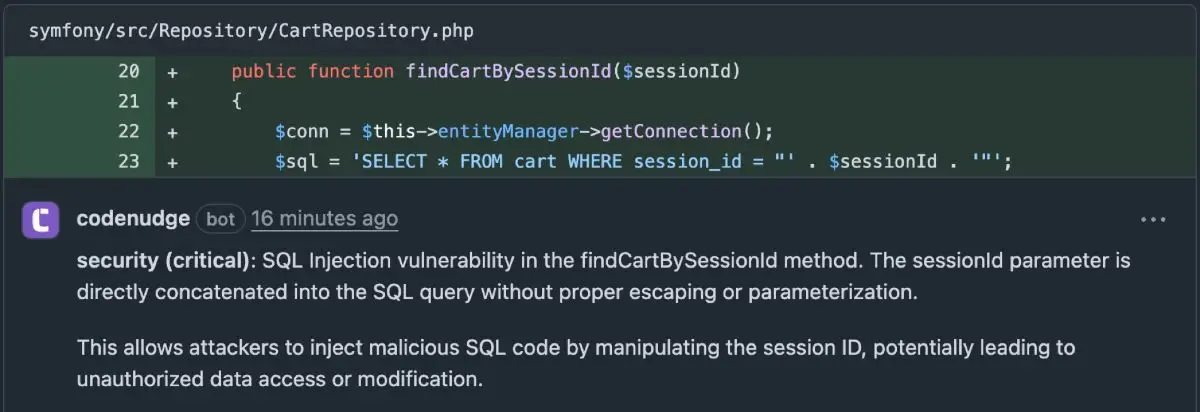This screenshot has height=412, width=1200.
Task: Click the plus marker on line 20
Action: pyautogui.click(x=172, y=71)
